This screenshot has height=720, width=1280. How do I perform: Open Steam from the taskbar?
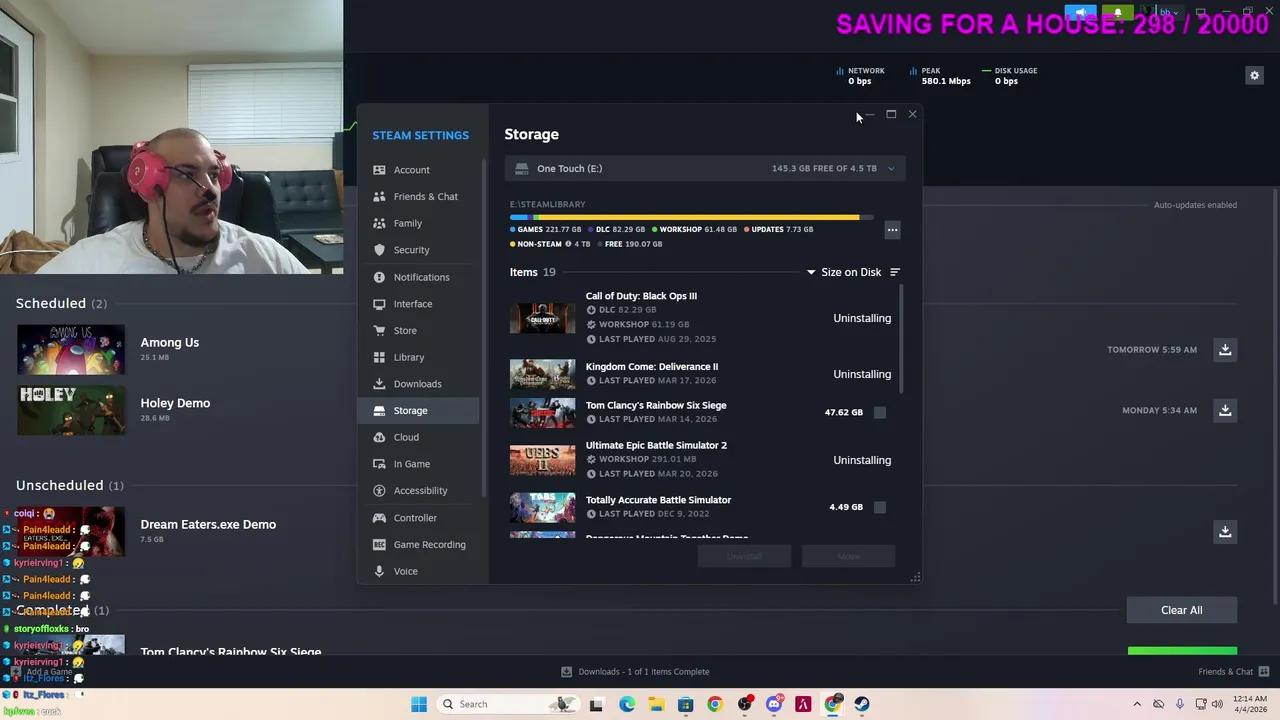(x=861, y=704)
